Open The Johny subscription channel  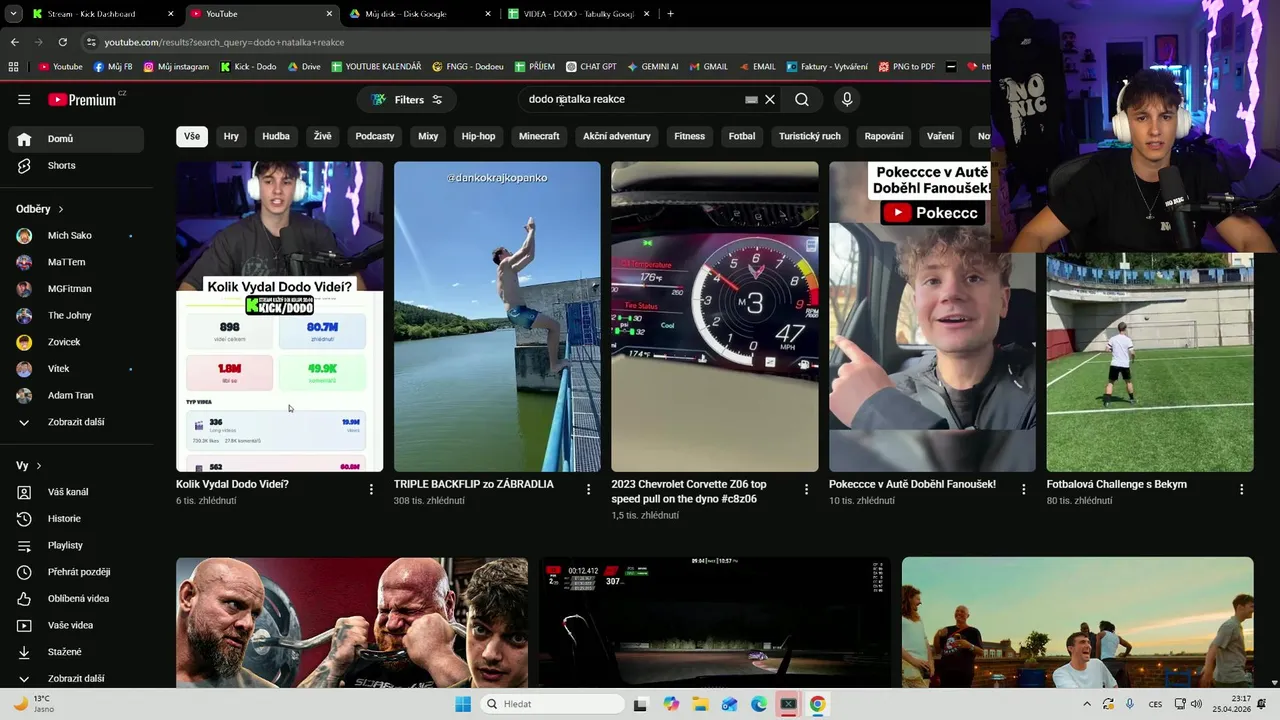tap(76, 316)
